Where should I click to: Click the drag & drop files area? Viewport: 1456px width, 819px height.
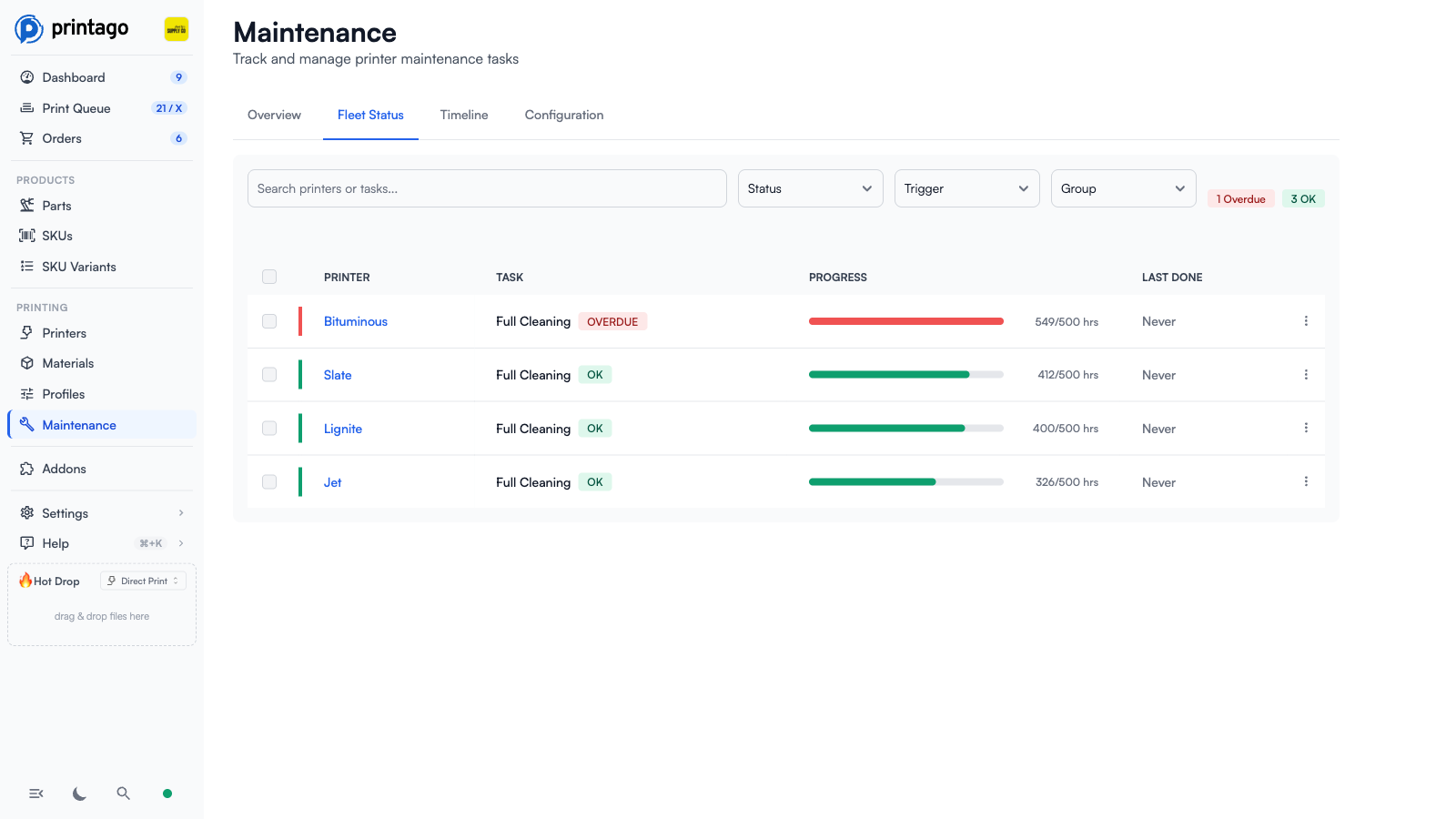102,616
